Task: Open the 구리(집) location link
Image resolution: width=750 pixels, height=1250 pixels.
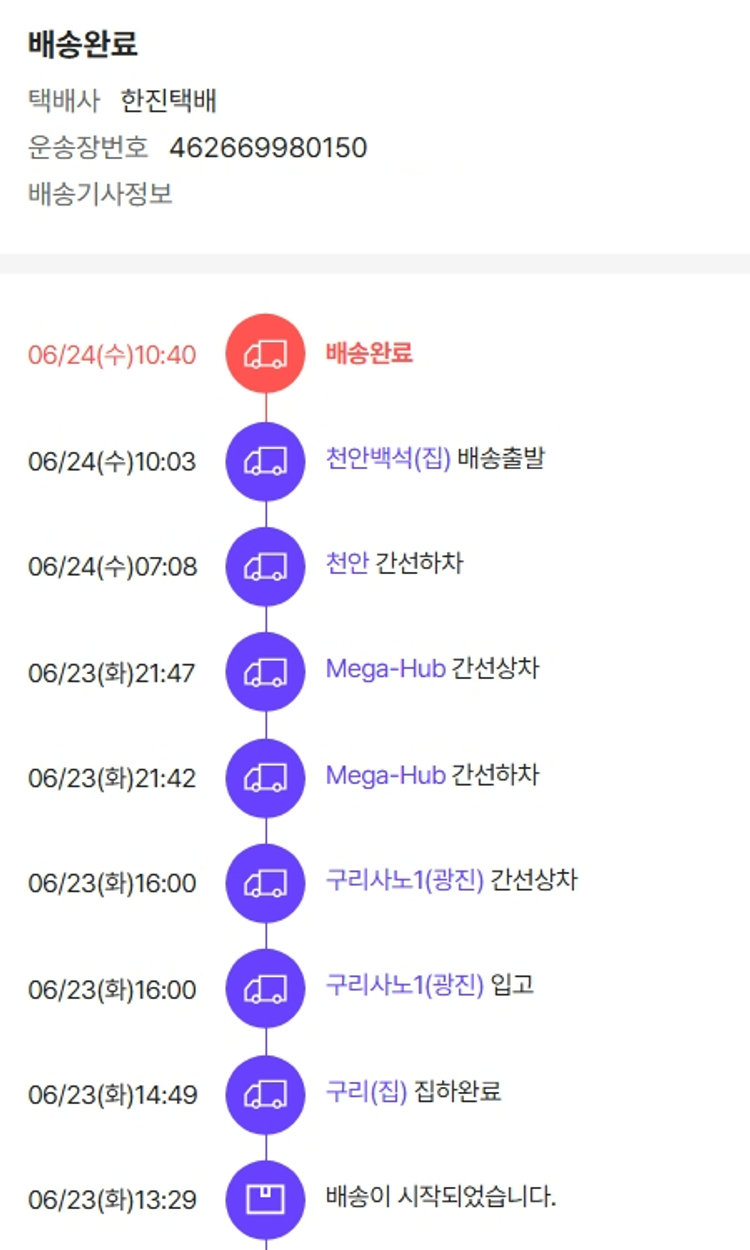Action: click(x=366, y=1092)
